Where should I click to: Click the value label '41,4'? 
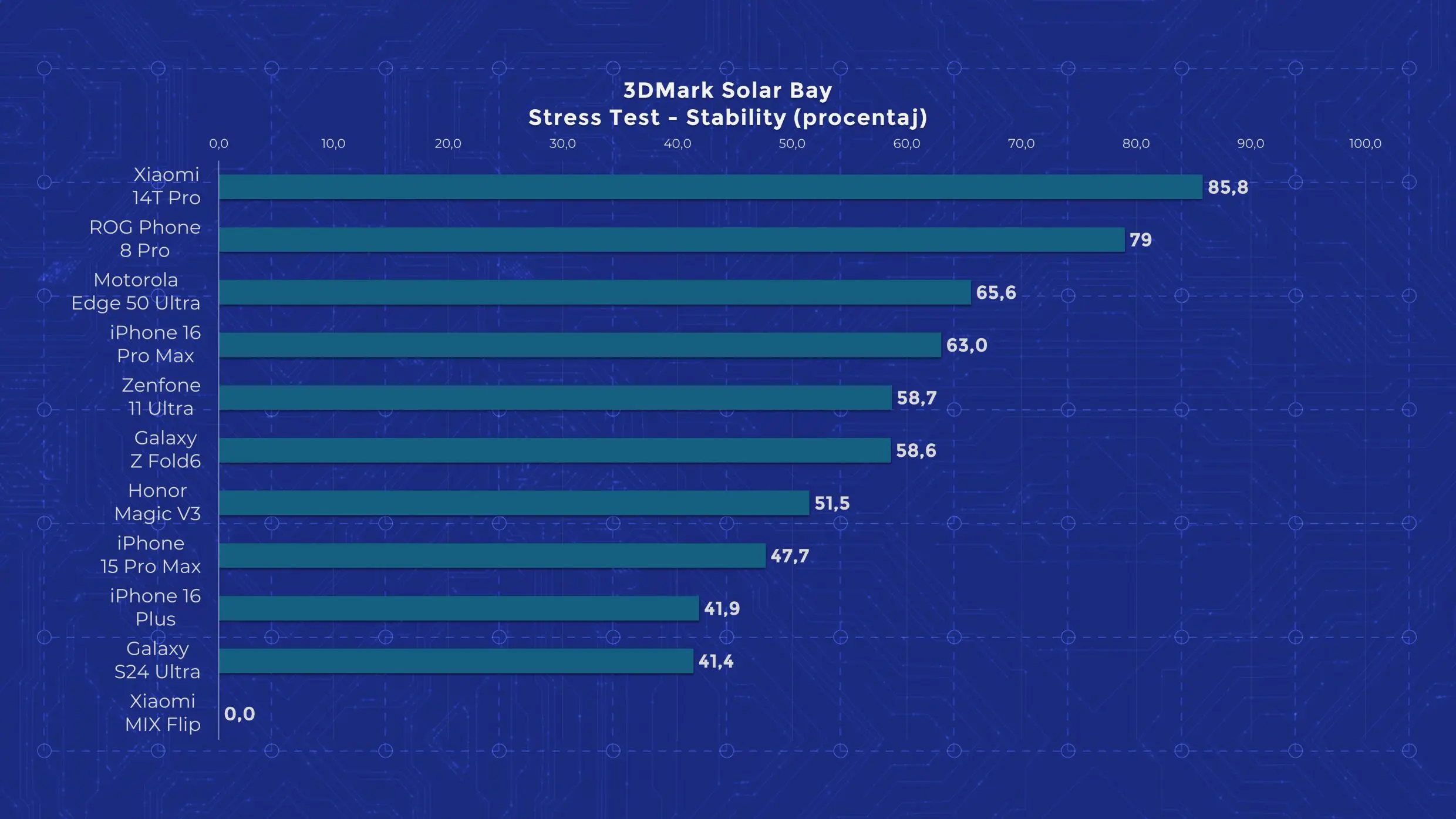[x=716, y=662]
